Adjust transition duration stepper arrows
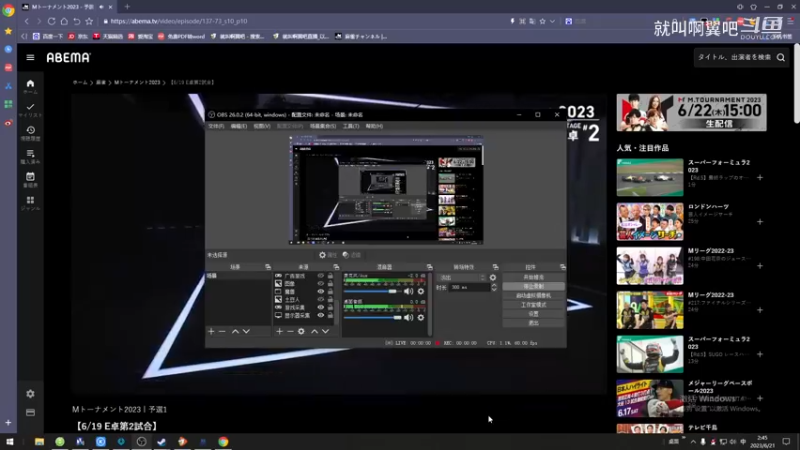 [x=494, y=287]
